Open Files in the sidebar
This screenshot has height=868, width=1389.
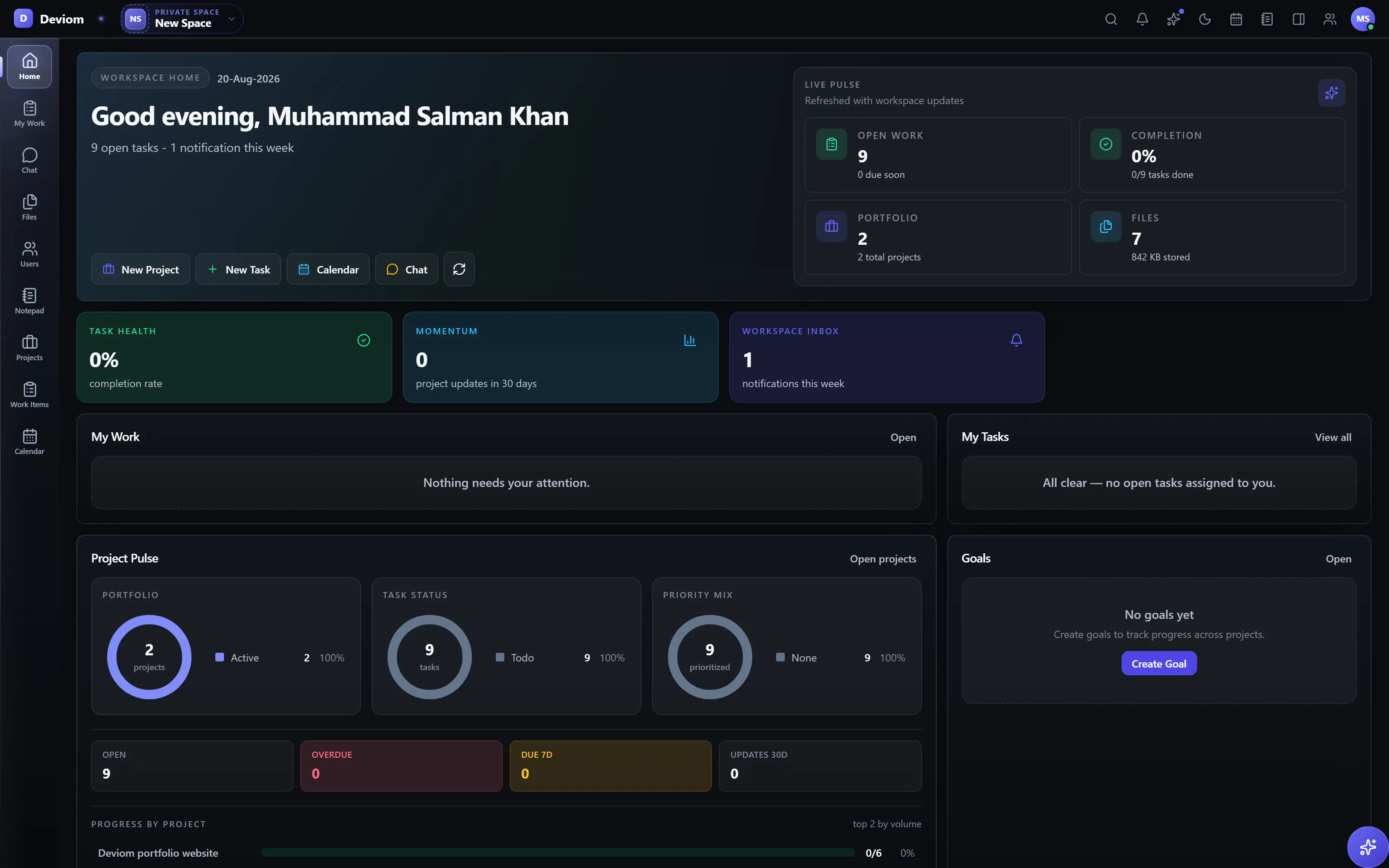pos(29,207)
